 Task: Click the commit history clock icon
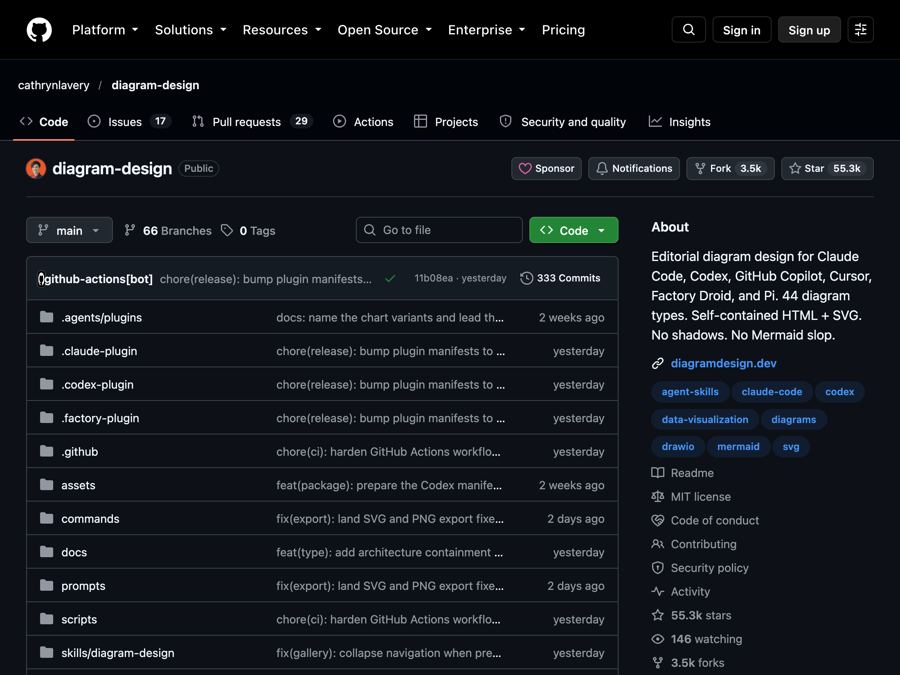526,278
